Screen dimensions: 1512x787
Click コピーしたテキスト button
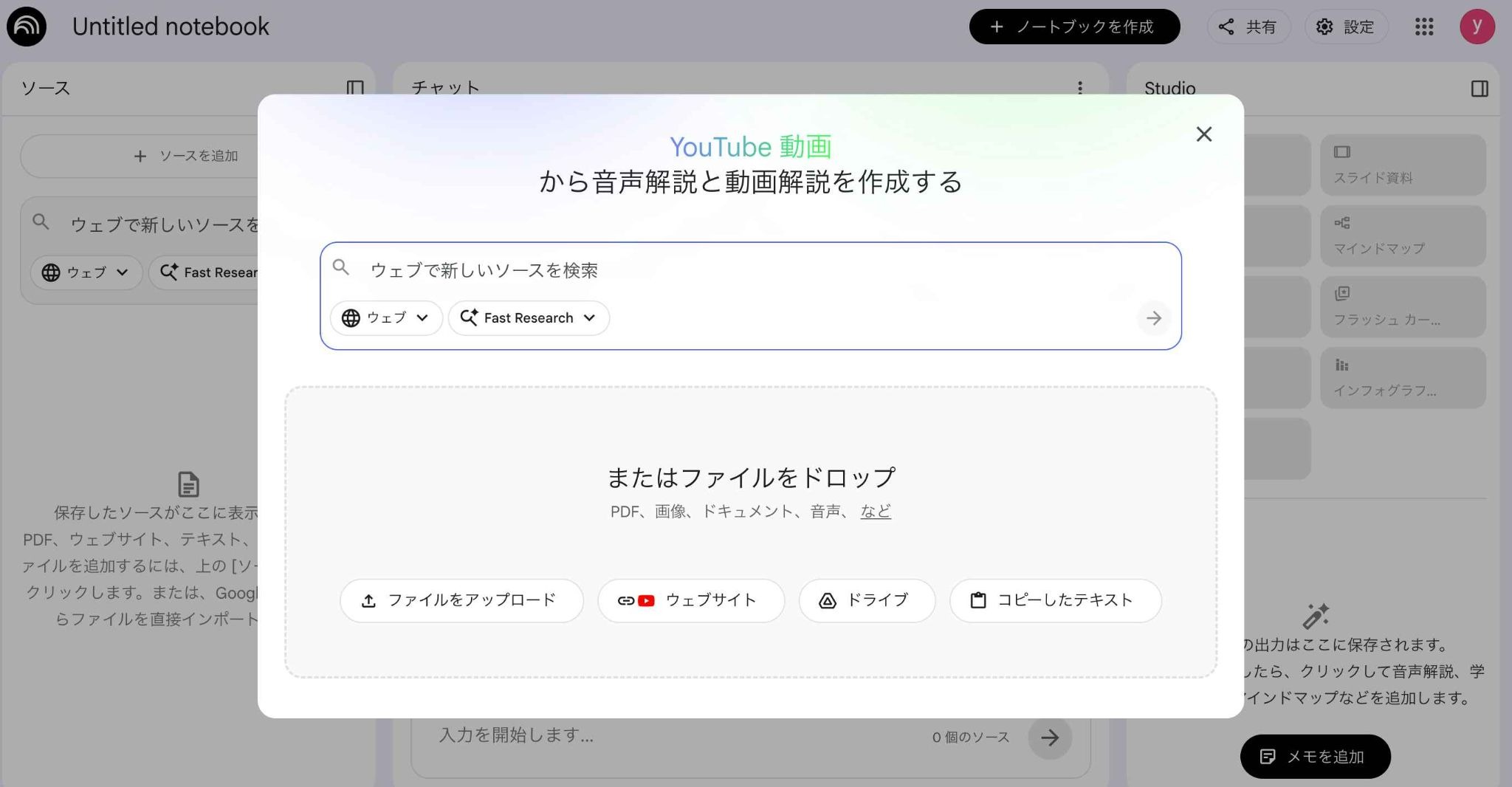(1056, 600)
